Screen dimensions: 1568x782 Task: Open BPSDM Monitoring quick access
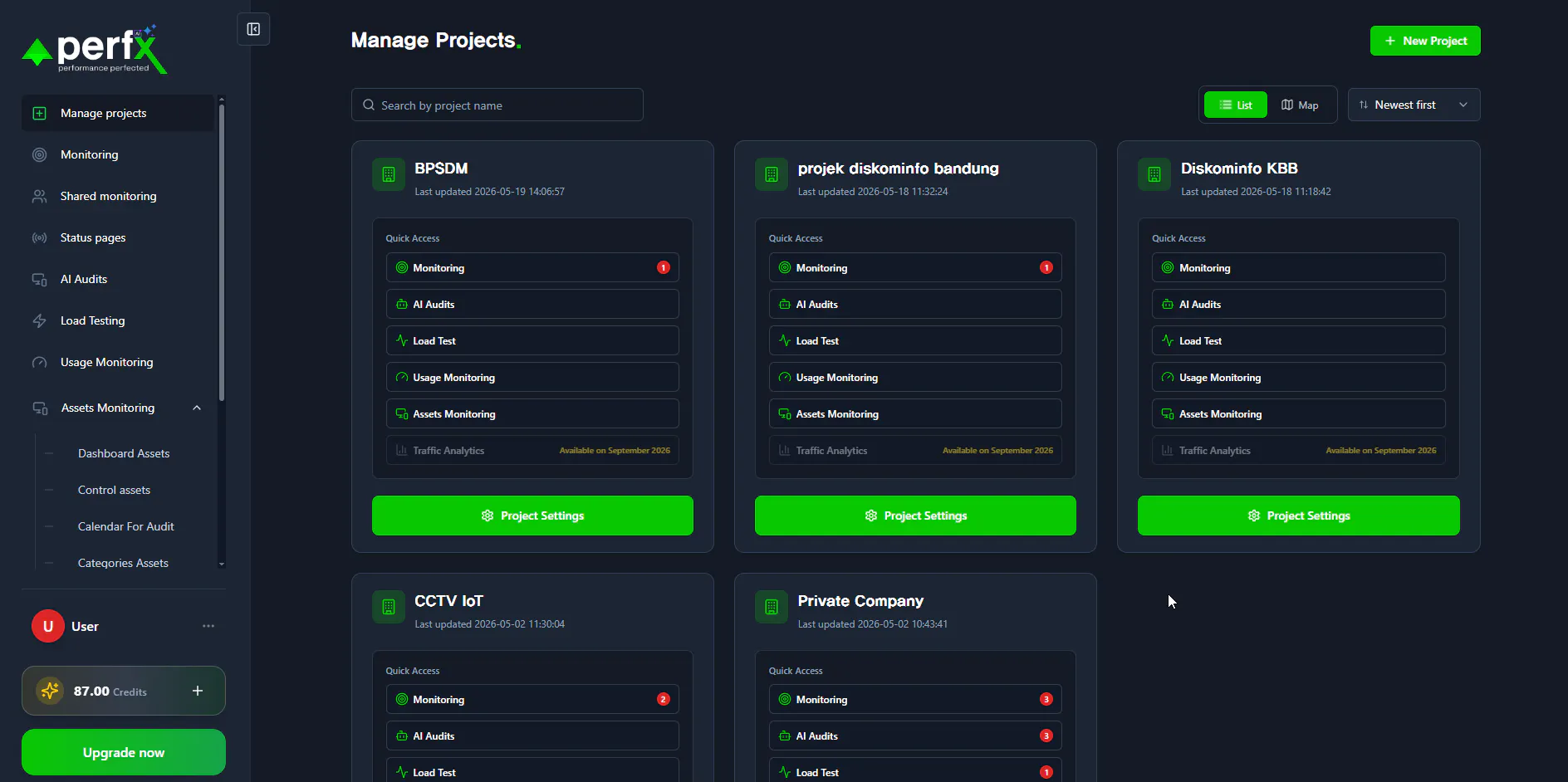(532, 267)
